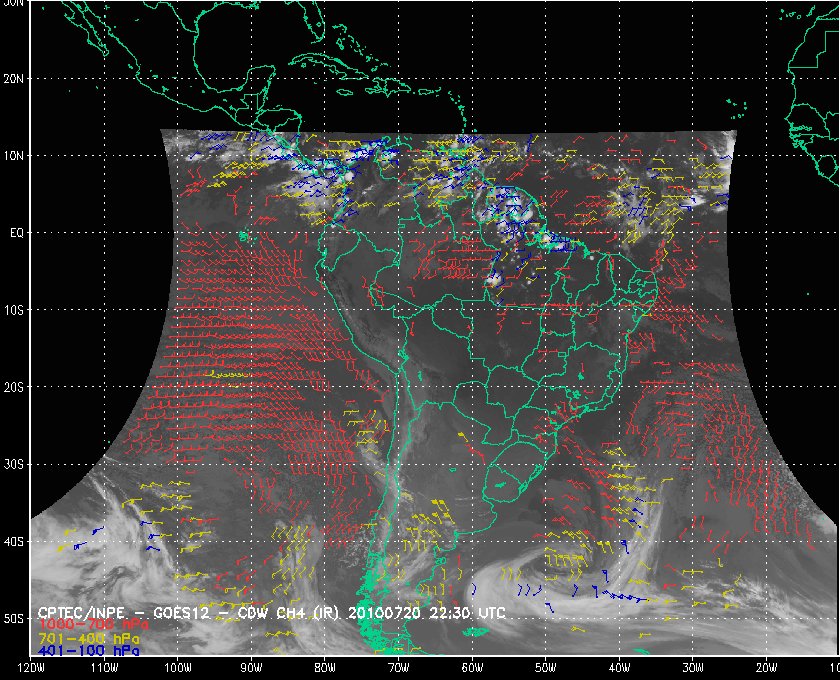Click the 70W longitude label
The image size is (840, 680).
point(399,667)
